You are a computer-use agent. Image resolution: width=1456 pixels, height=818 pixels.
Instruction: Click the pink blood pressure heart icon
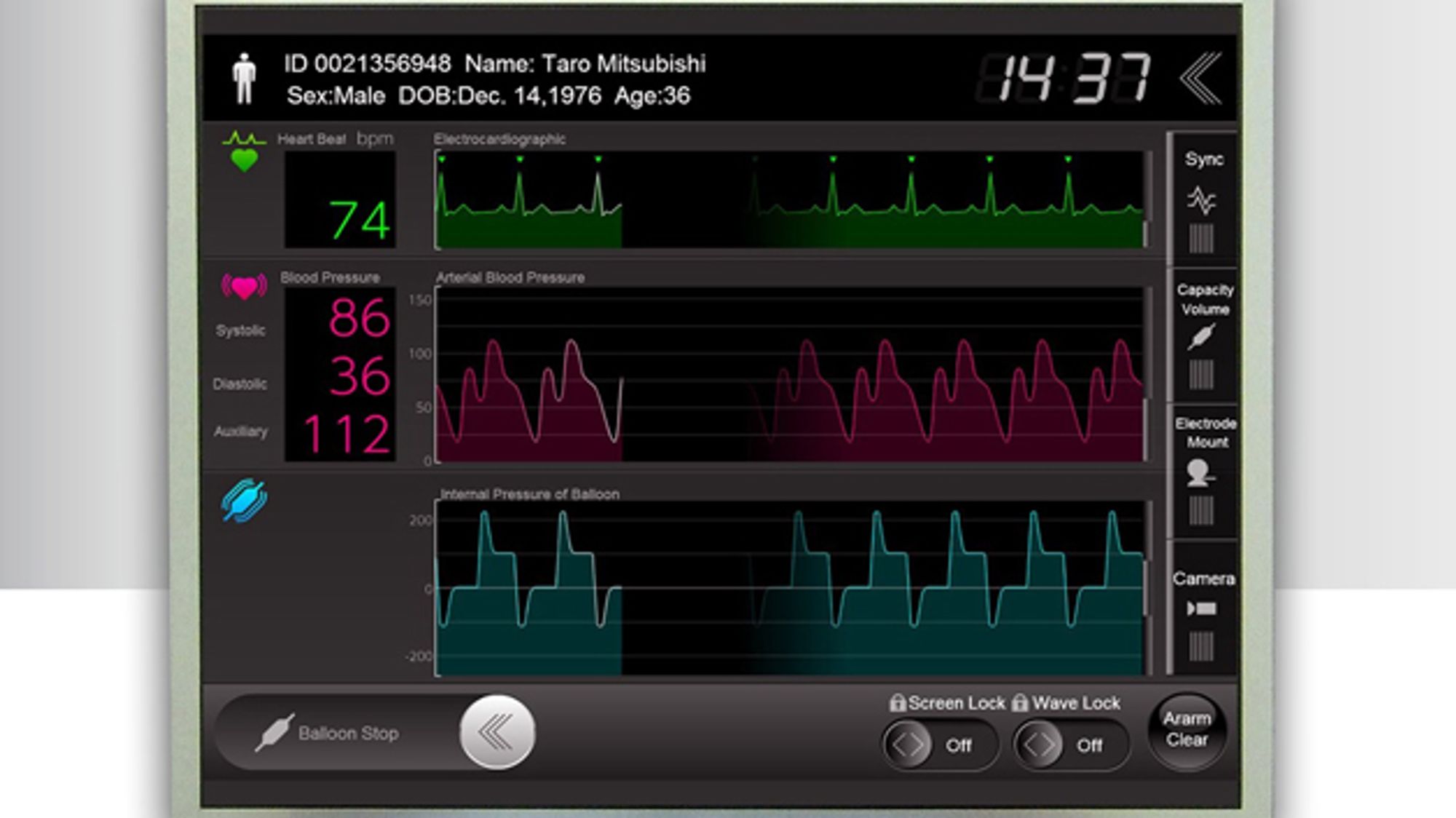(244, 287)
